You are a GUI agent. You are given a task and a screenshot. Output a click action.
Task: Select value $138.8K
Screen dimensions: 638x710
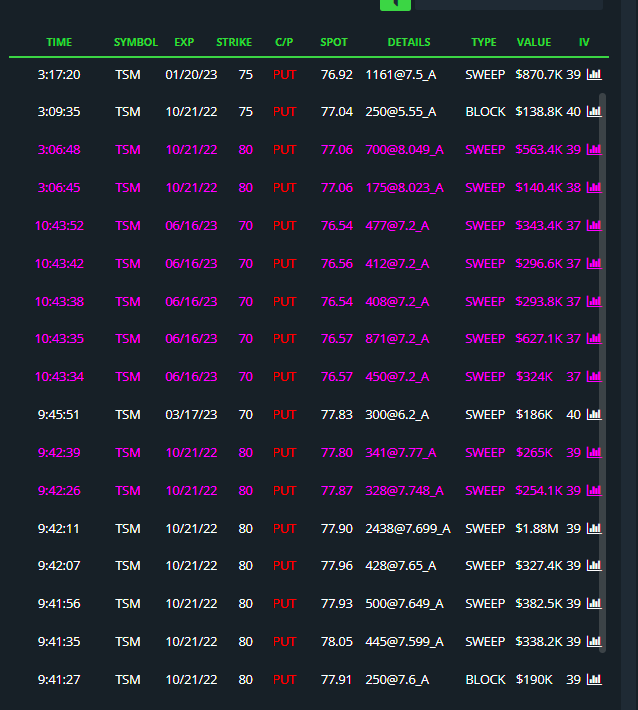pyautogui.click(x=538, y=112)
